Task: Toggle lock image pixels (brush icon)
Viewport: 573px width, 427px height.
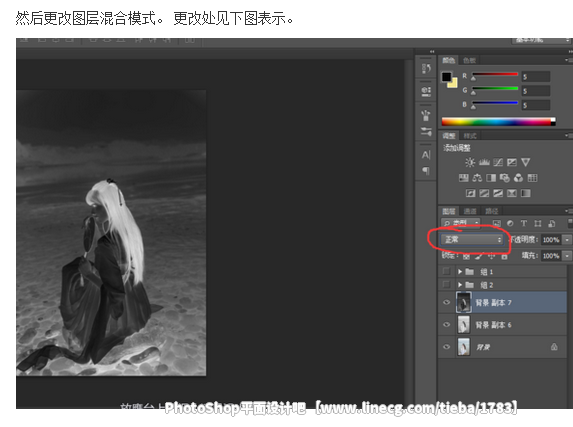Action: coord(479,256)
